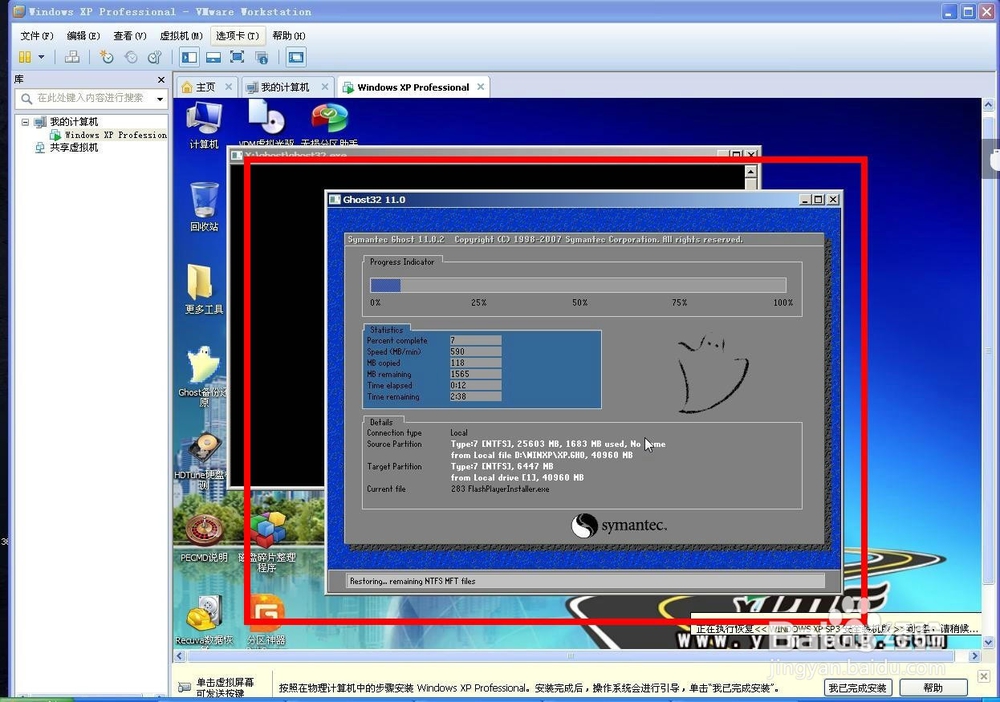Viewport: 1000px width, 702px height.
Task: Open the 查看(V) menu
Action: (x=129, y=36)
